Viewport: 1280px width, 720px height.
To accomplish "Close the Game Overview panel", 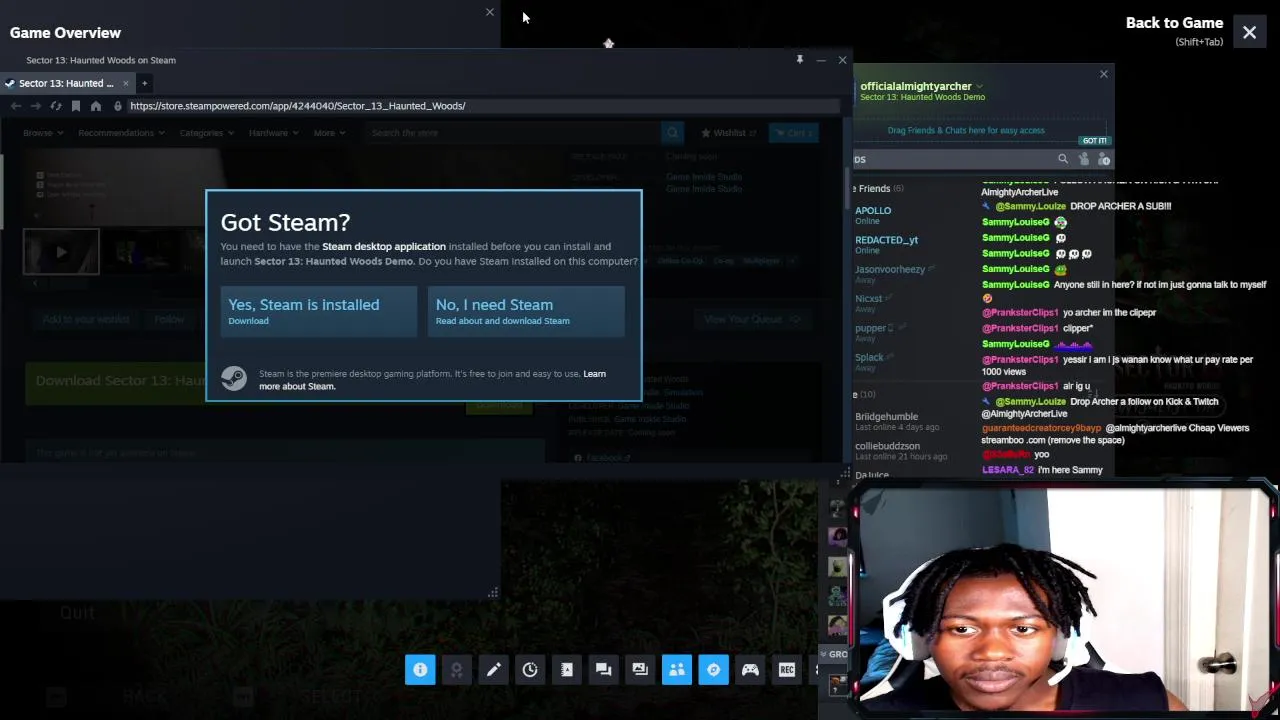I will point(490,12).
